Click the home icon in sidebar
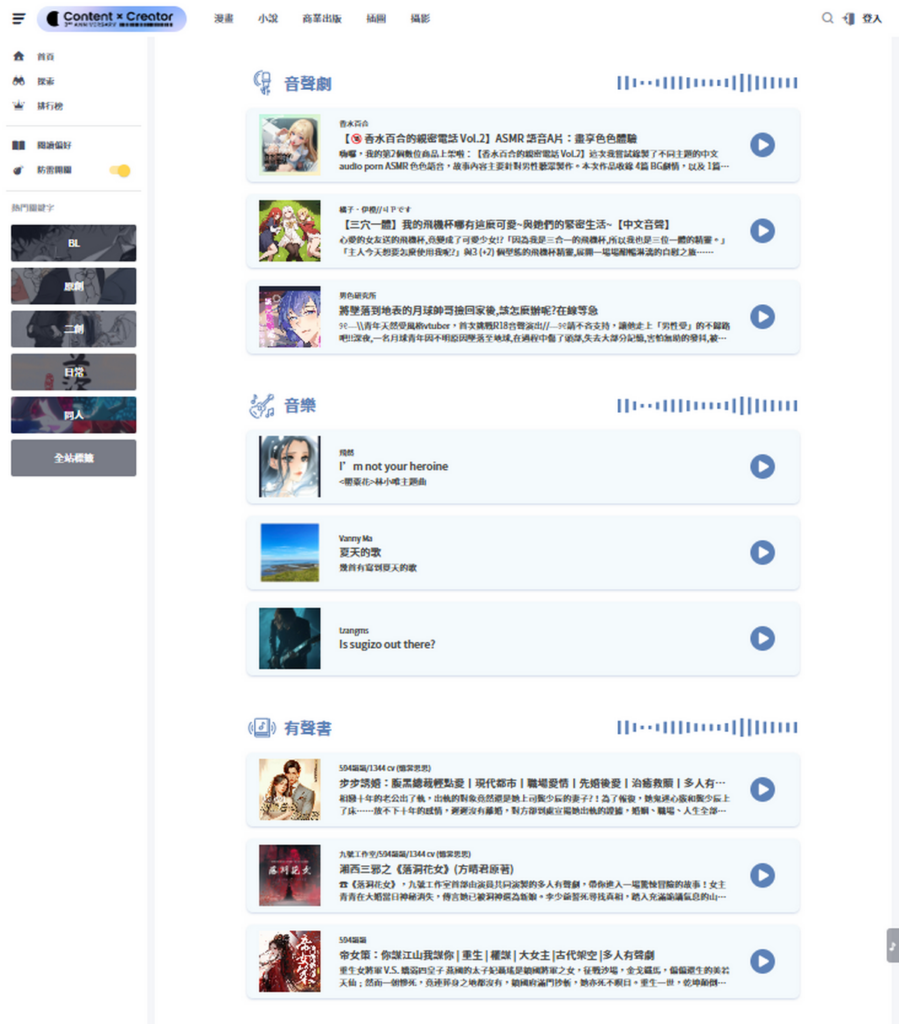The image size is (899, 1024). pos(18,56)
